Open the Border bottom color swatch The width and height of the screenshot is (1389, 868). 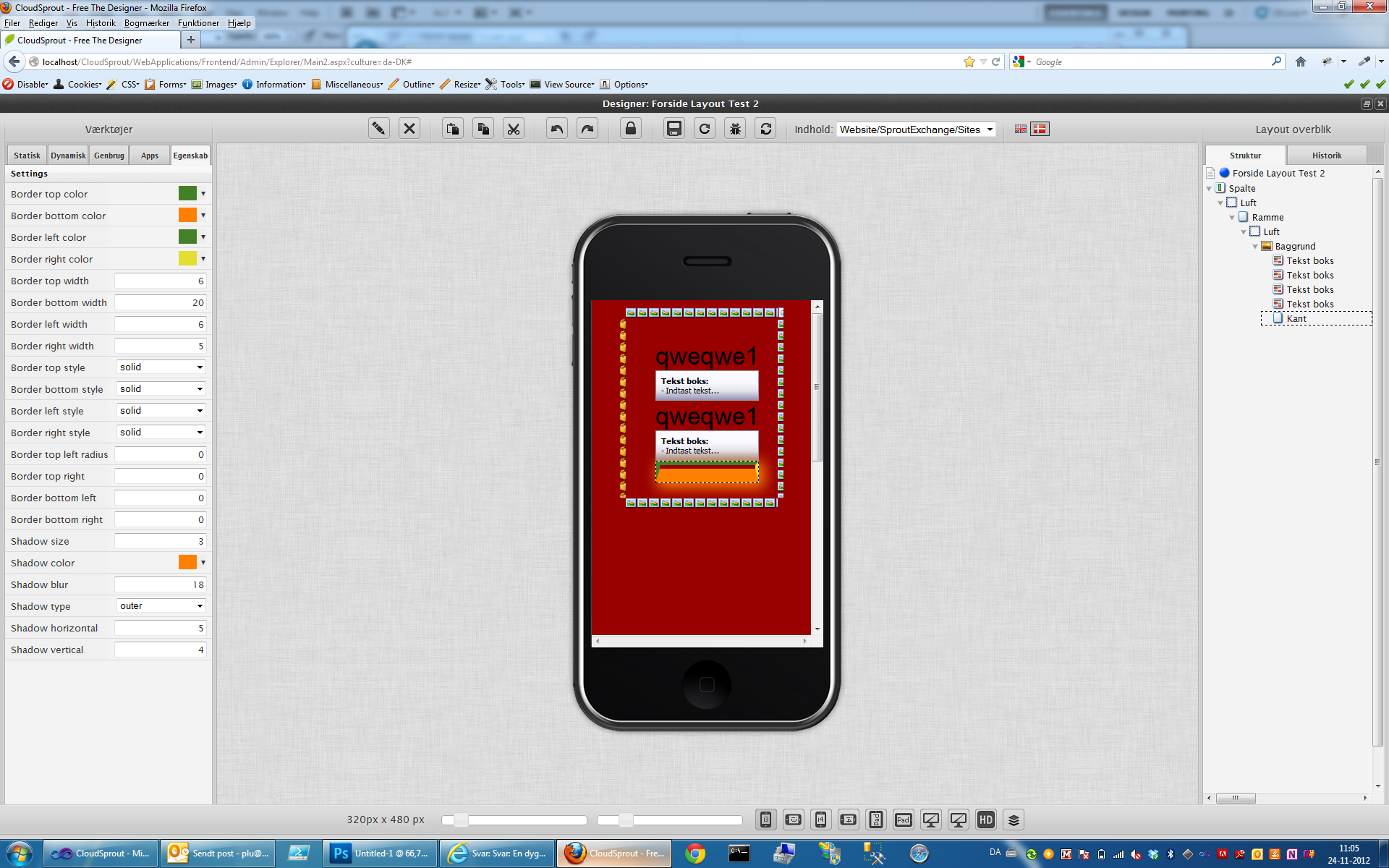click(187, 216)
